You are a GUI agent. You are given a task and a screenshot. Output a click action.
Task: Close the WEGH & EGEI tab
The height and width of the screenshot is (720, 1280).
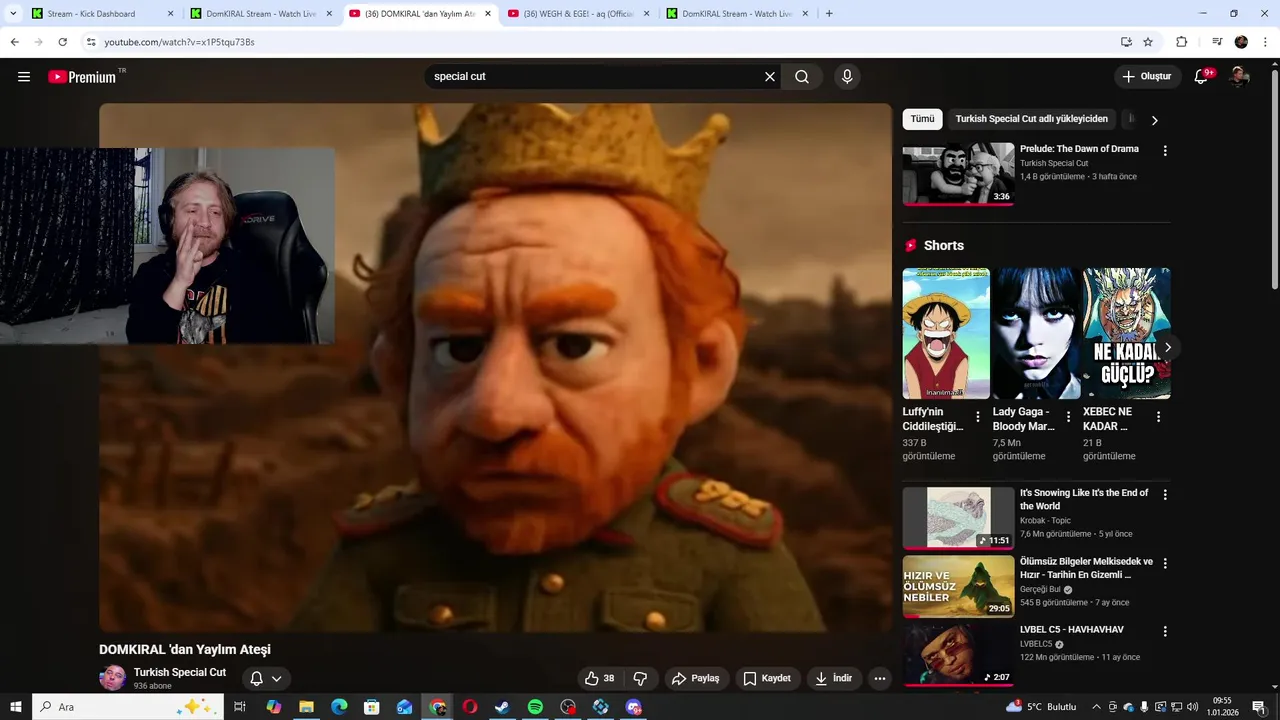pos(646,14)
